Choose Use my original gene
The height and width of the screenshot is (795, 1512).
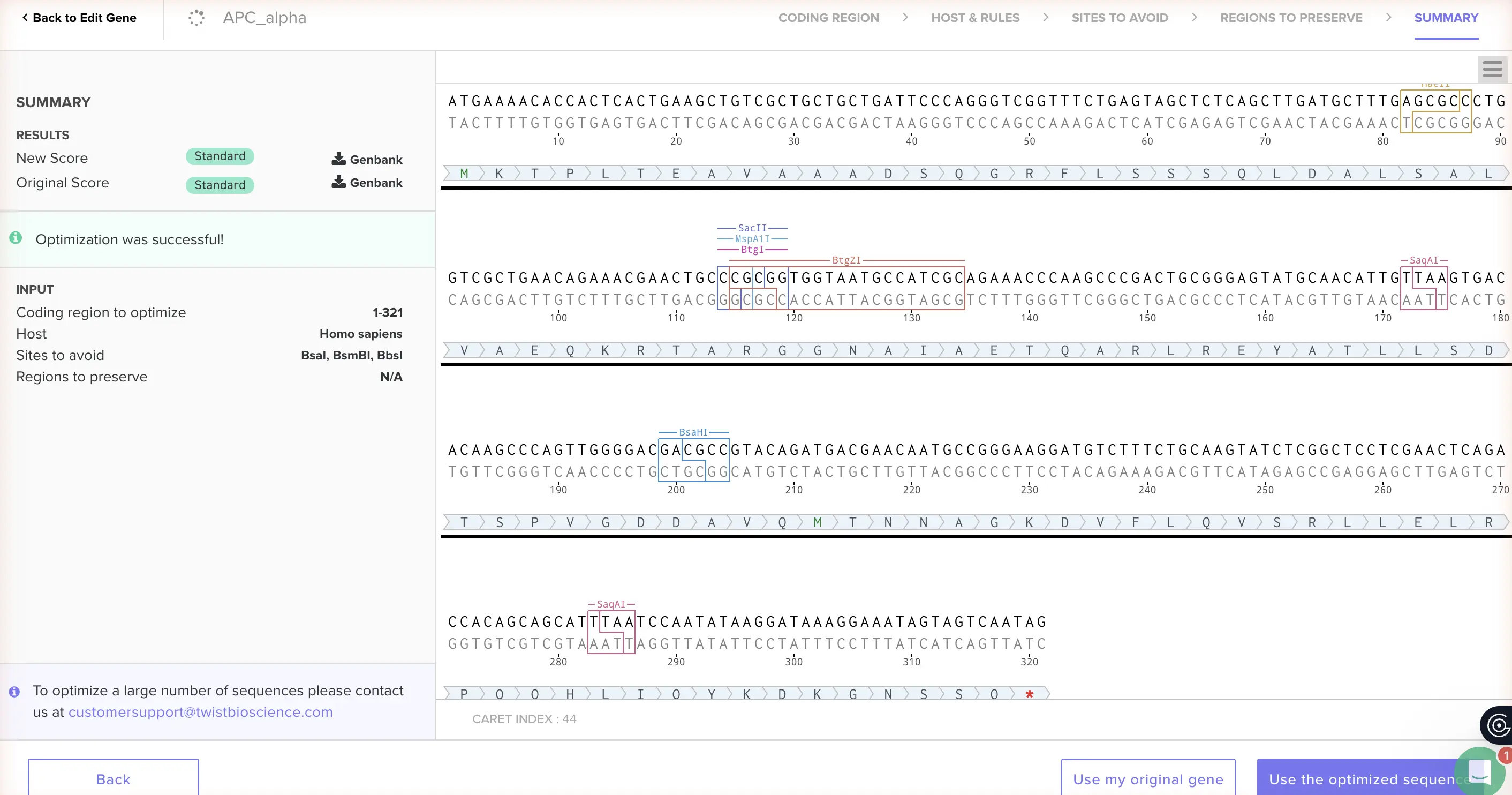(x=1147, y=778)
